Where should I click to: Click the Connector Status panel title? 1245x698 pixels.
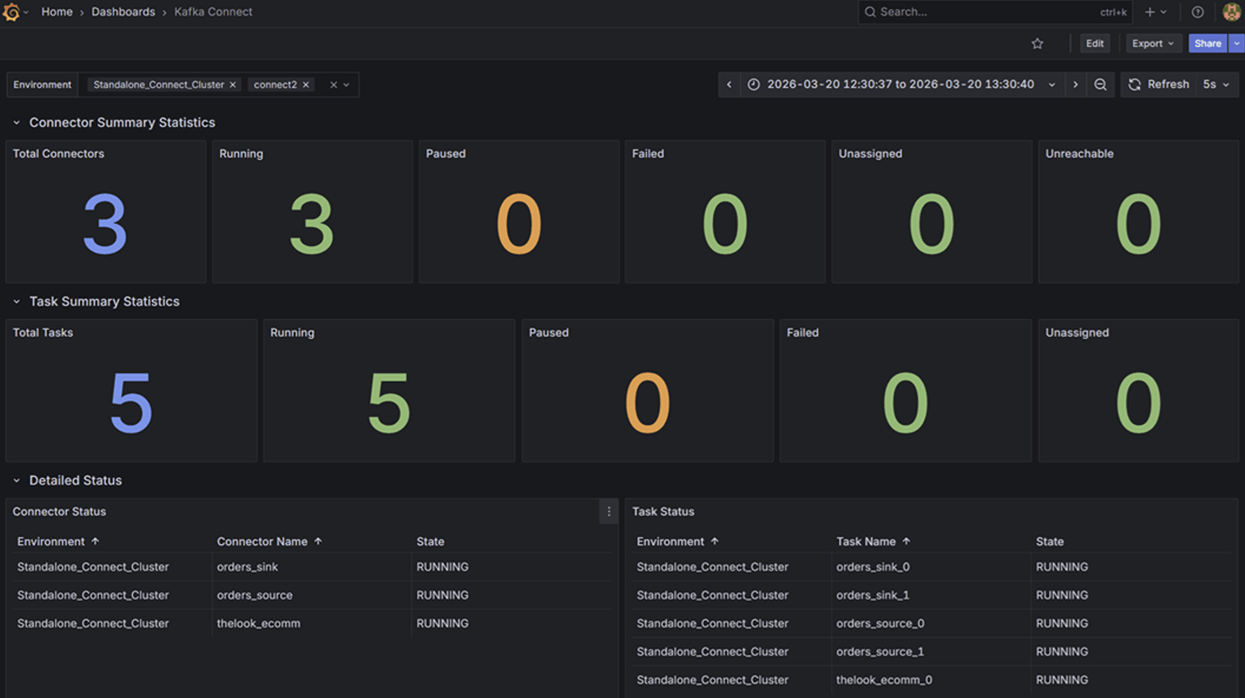click(59, 512)
